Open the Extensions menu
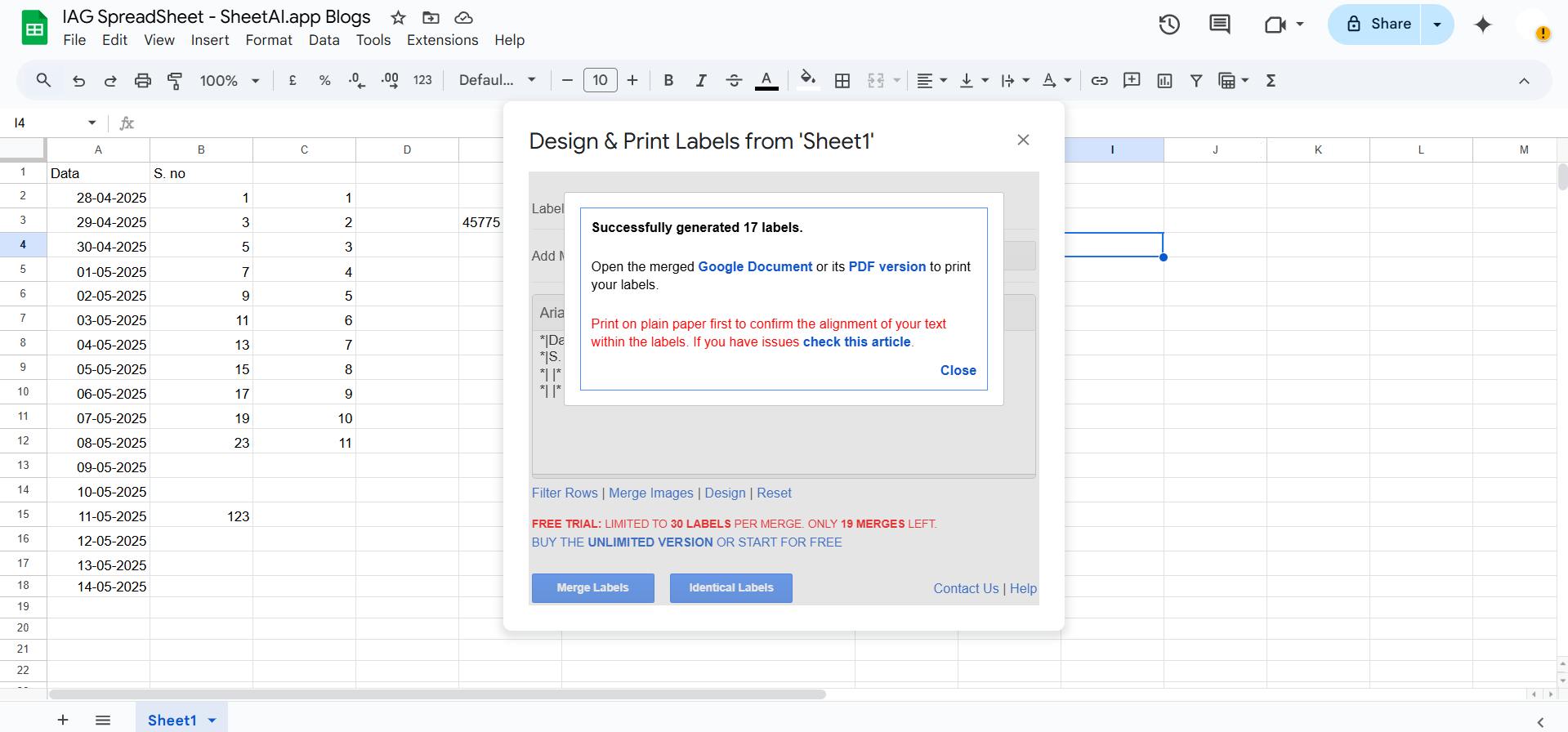 pos(443,40)
